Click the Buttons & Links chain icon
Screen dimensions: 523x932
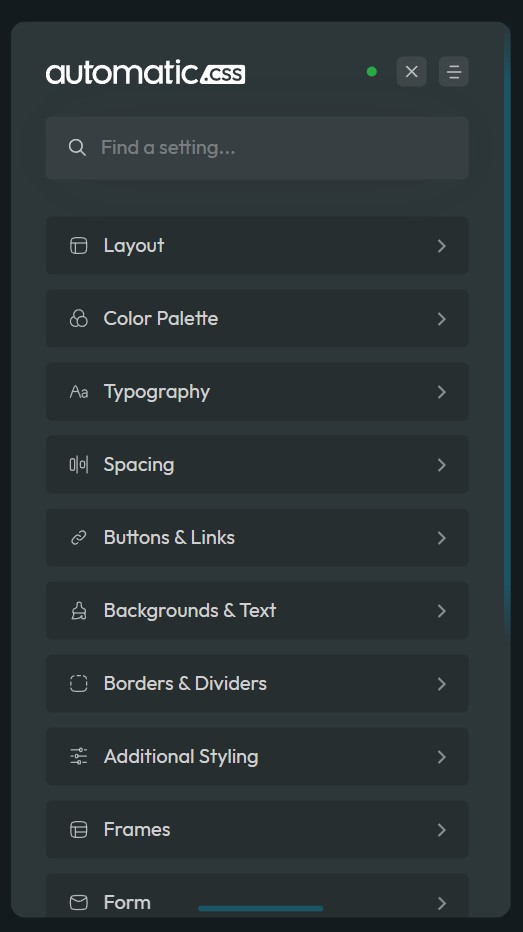(x=78, y=538)
